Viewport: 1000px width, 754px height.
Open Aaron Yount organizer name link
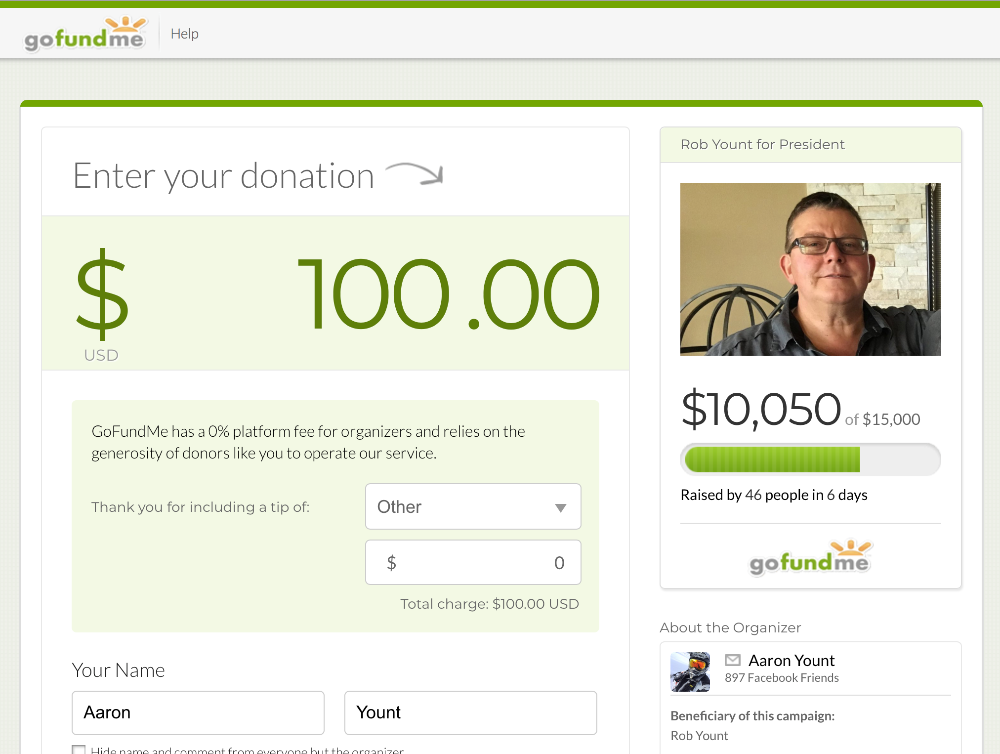pos(791,660)
